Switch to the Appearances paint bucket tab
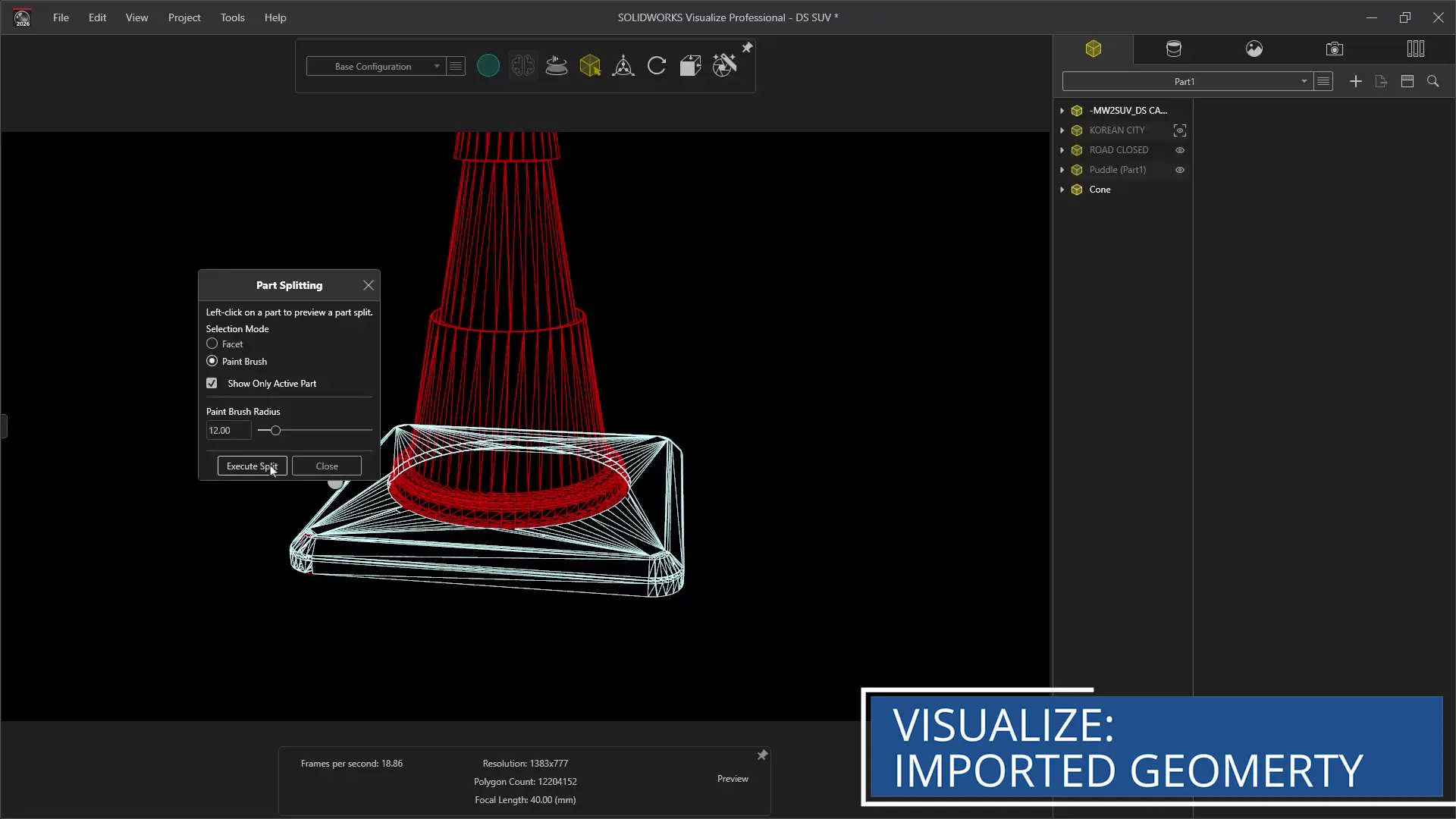 click(1174, 49)
